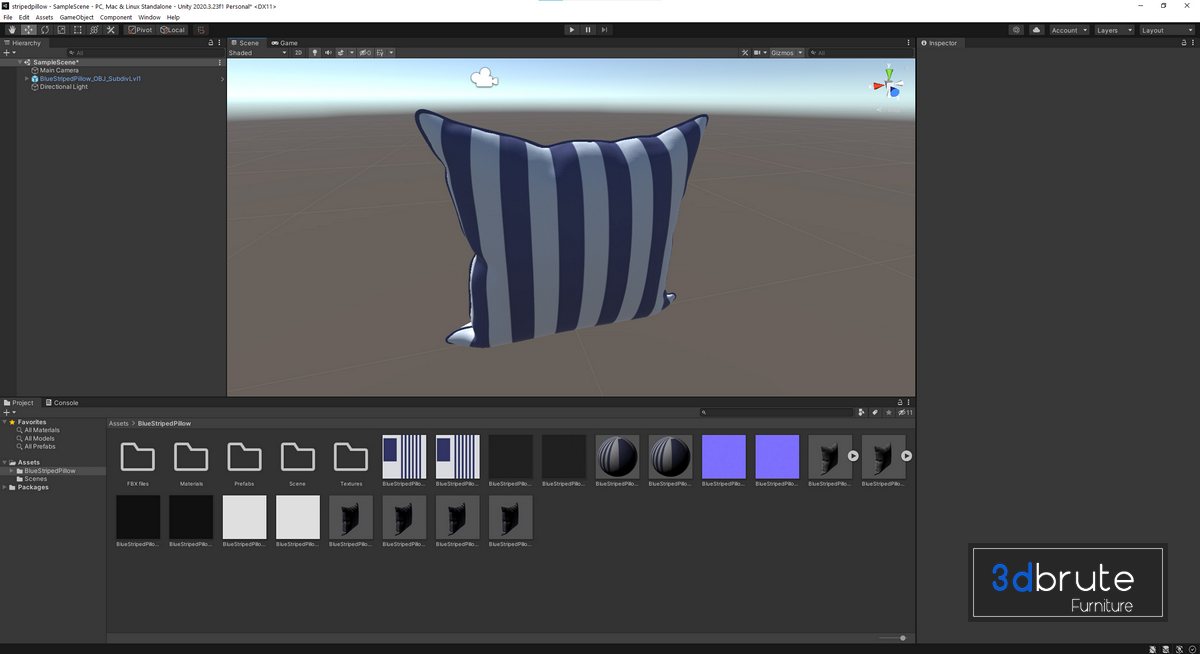Switch to the Console tab
Image resolution: width=1200 pixels, height=654 pixels.
pos(62,403)
